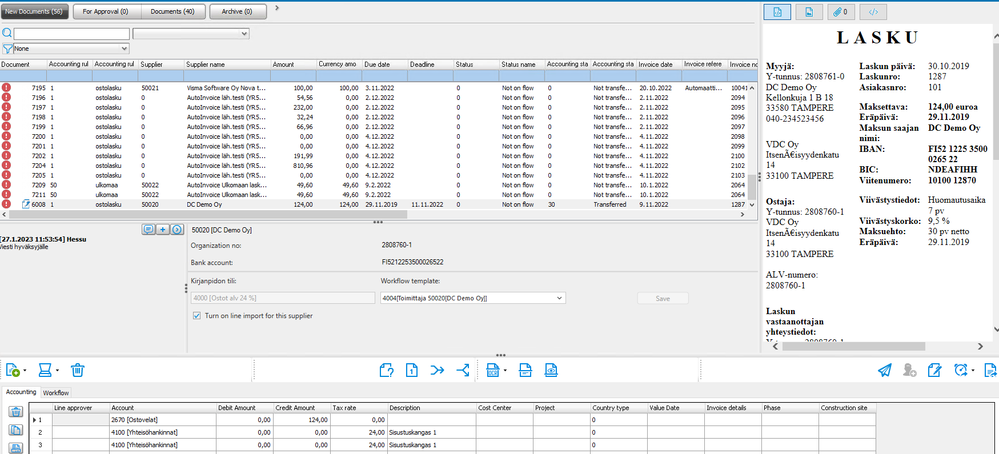Screen dimensions: 999x454
Task: Expand the save template icon dropdown arrow
Action: [505, 371]
